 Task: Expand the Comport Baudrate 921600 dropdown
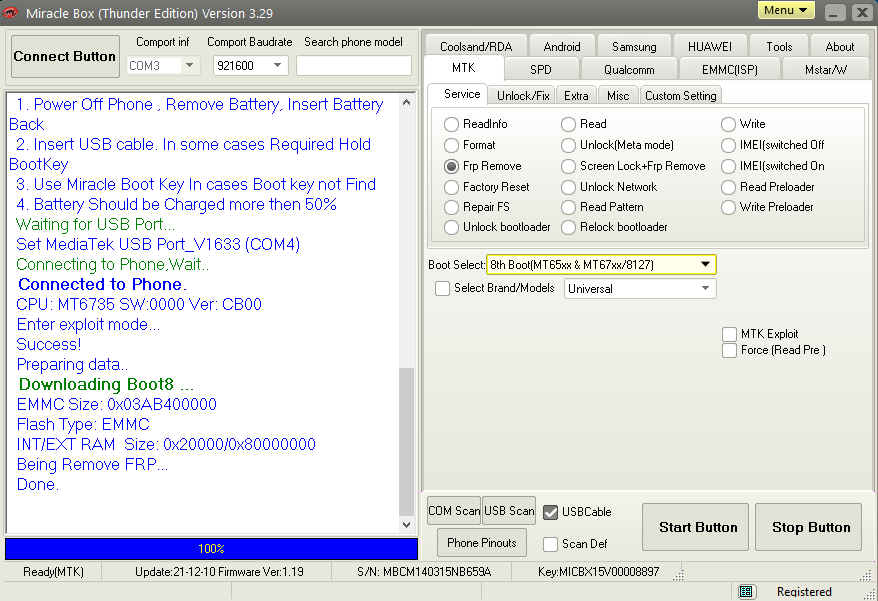click(x=277, y=66)
